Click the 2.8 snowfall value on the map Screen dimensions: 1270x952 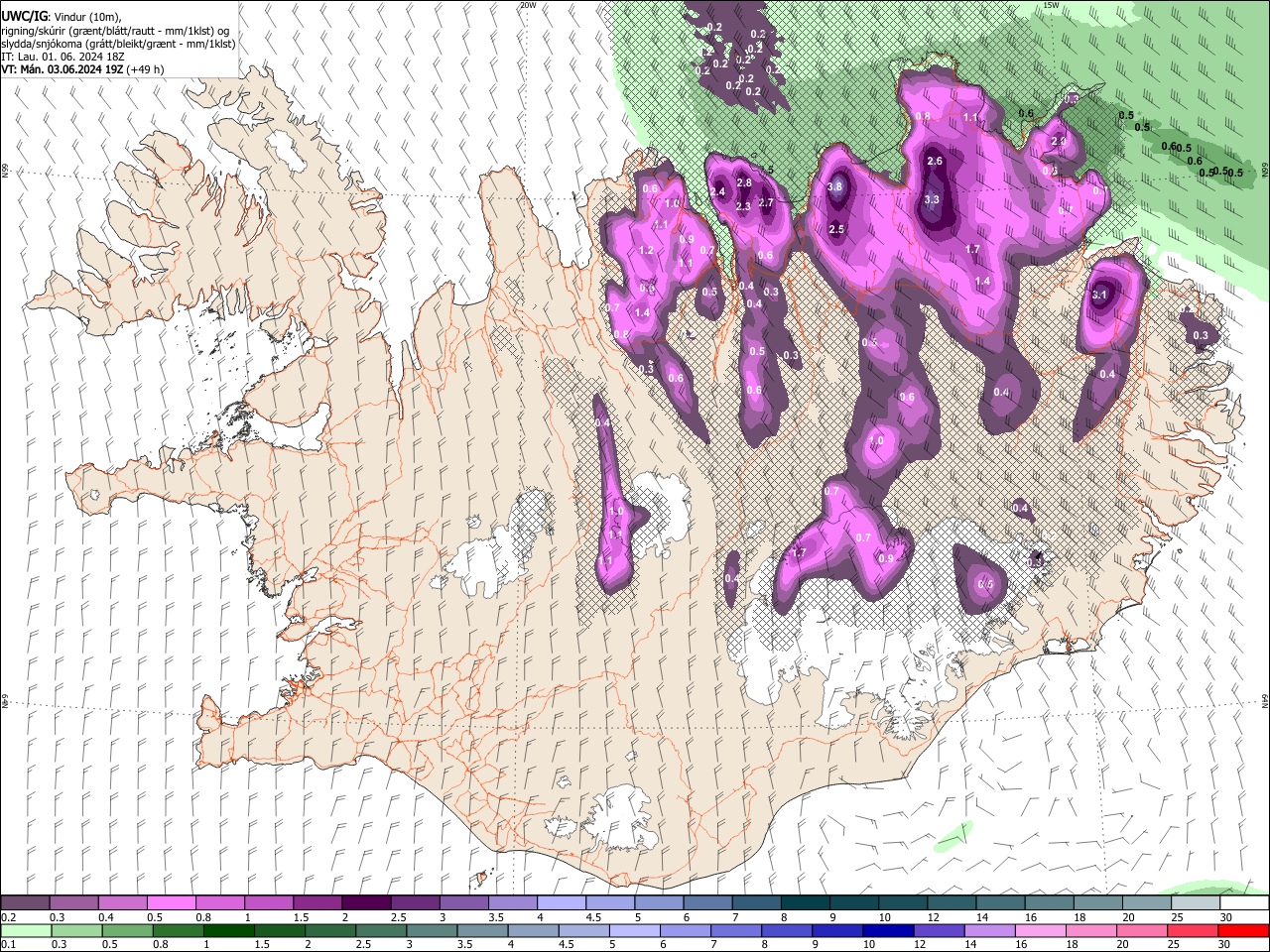coord(744,182)
